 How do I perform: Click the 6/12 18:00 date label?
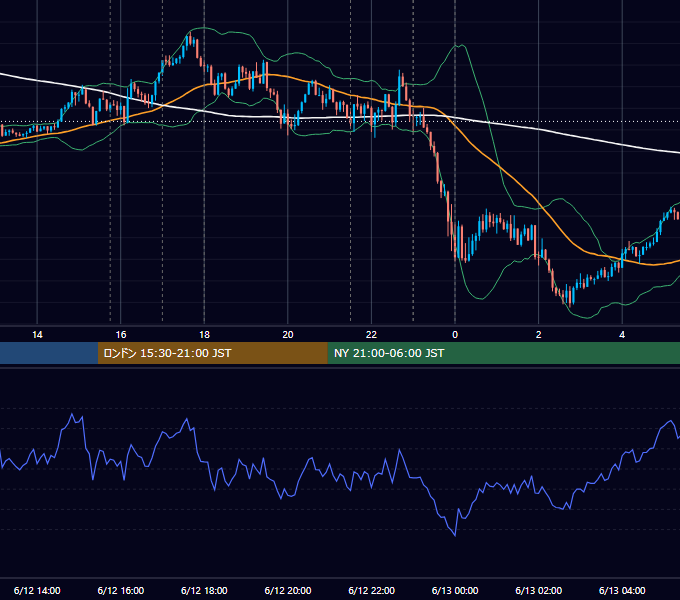(204, 590)
